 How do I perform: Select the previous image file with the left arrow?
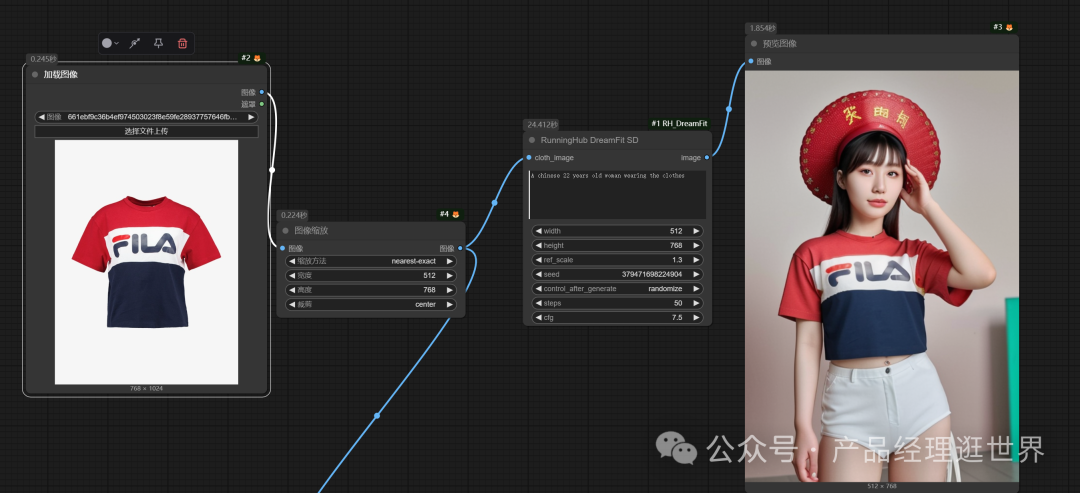41,117
